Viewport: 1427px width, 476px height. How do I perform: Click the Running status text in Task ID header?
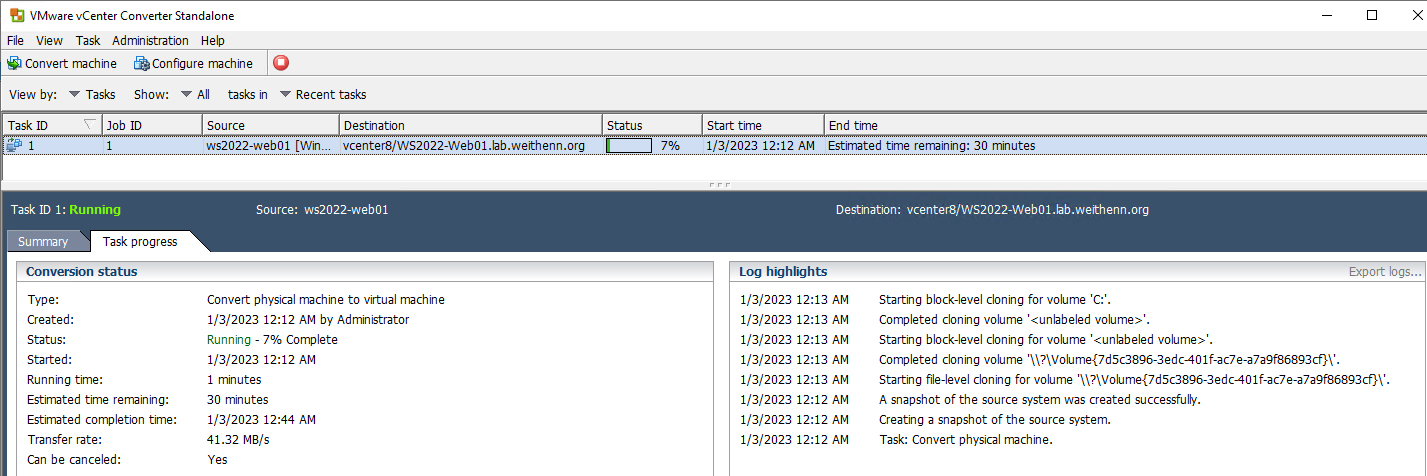pos(95,210)
